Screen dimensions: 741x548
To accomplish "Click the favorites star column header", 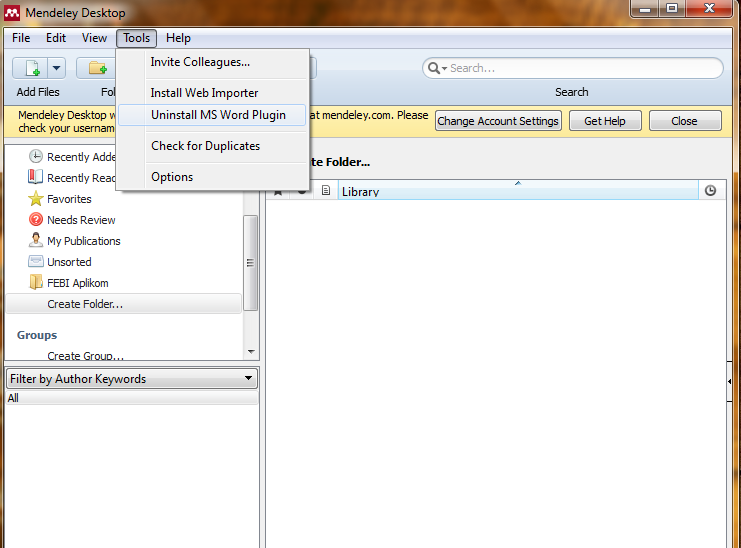I will click(278, 192).
